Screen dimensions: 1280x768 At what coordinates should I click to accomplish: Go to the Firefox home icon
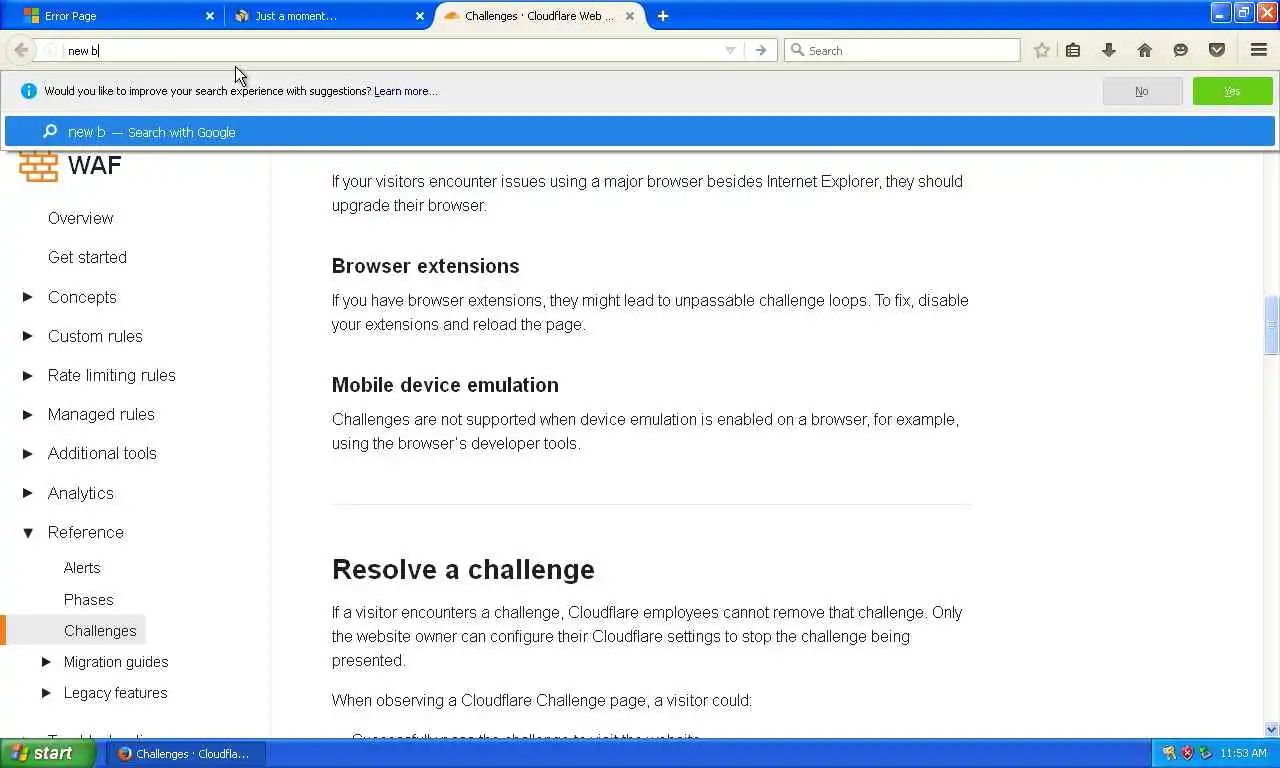[x=1145, y=50]
